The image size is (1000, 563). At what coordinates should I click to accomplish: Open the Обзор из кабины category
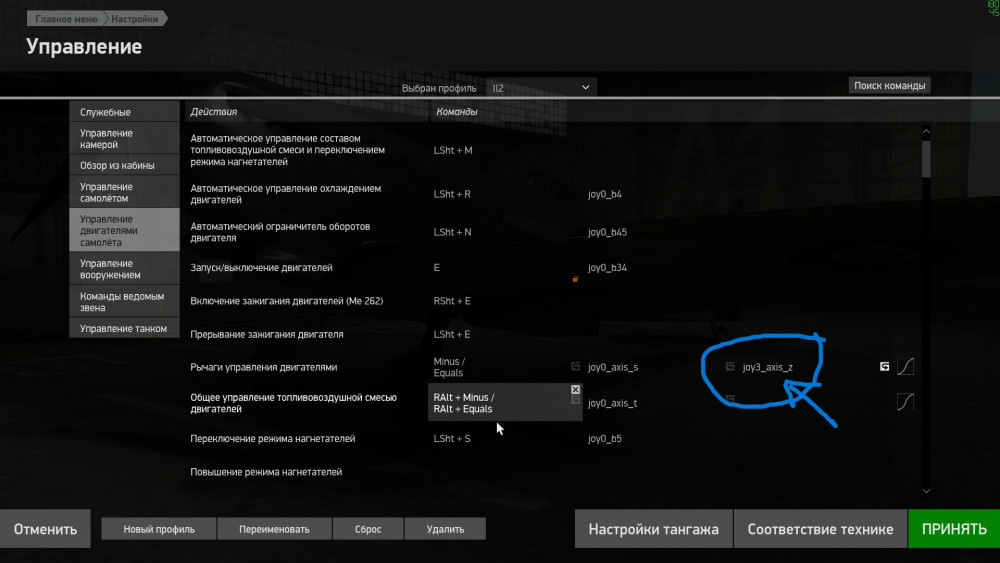tap(124, 165)
